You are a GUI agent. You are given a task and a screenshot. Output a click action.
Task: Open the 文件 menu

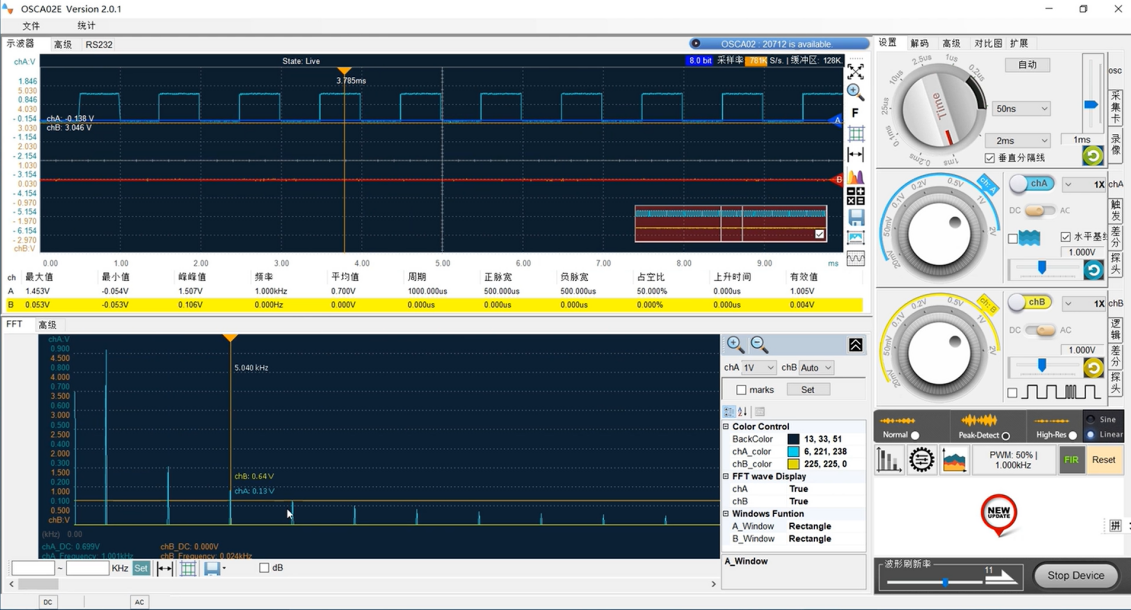pos(31,26)
